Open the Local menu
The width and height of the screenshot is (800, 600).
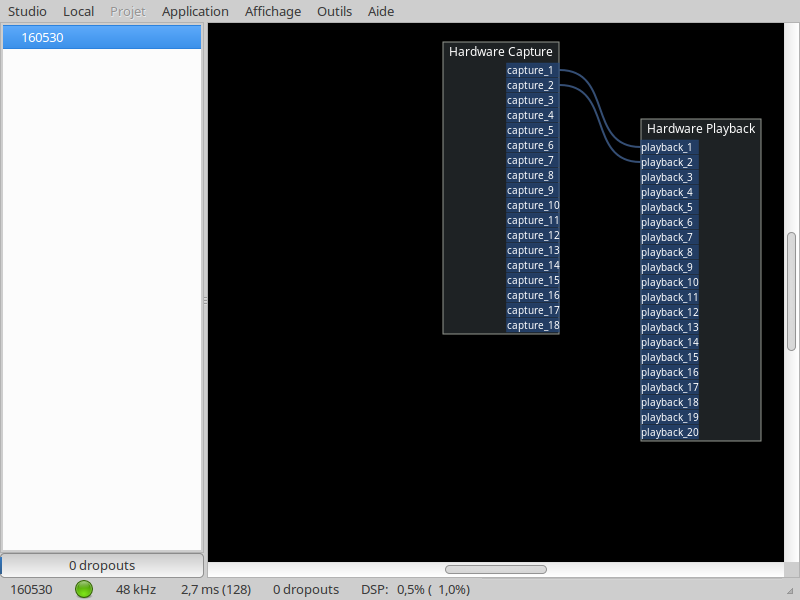pos(78,11)
